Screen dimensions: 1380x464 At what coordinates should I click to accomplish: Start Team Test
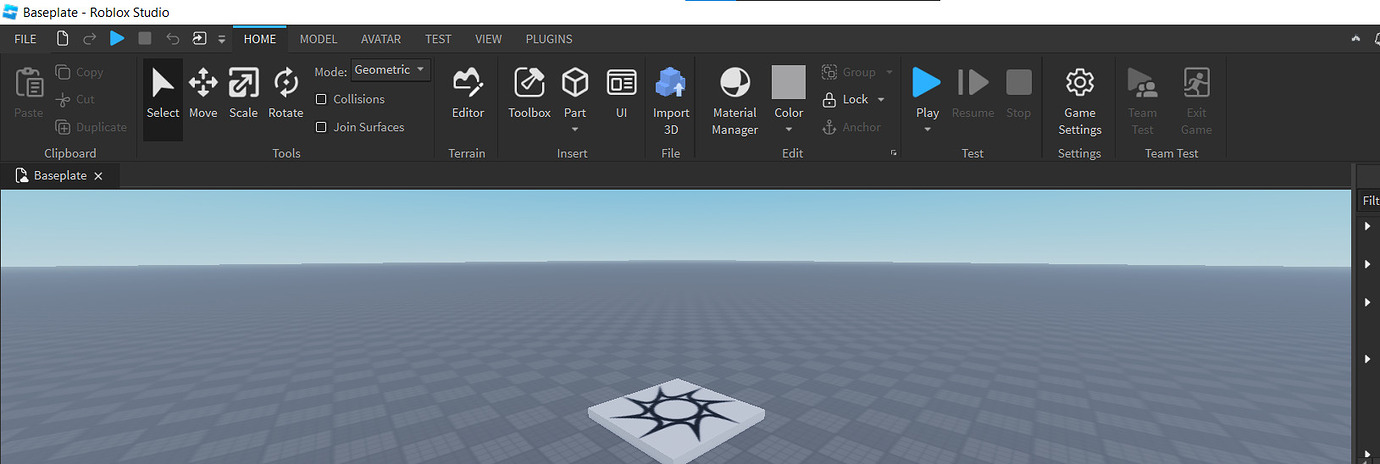point(1142,100)
